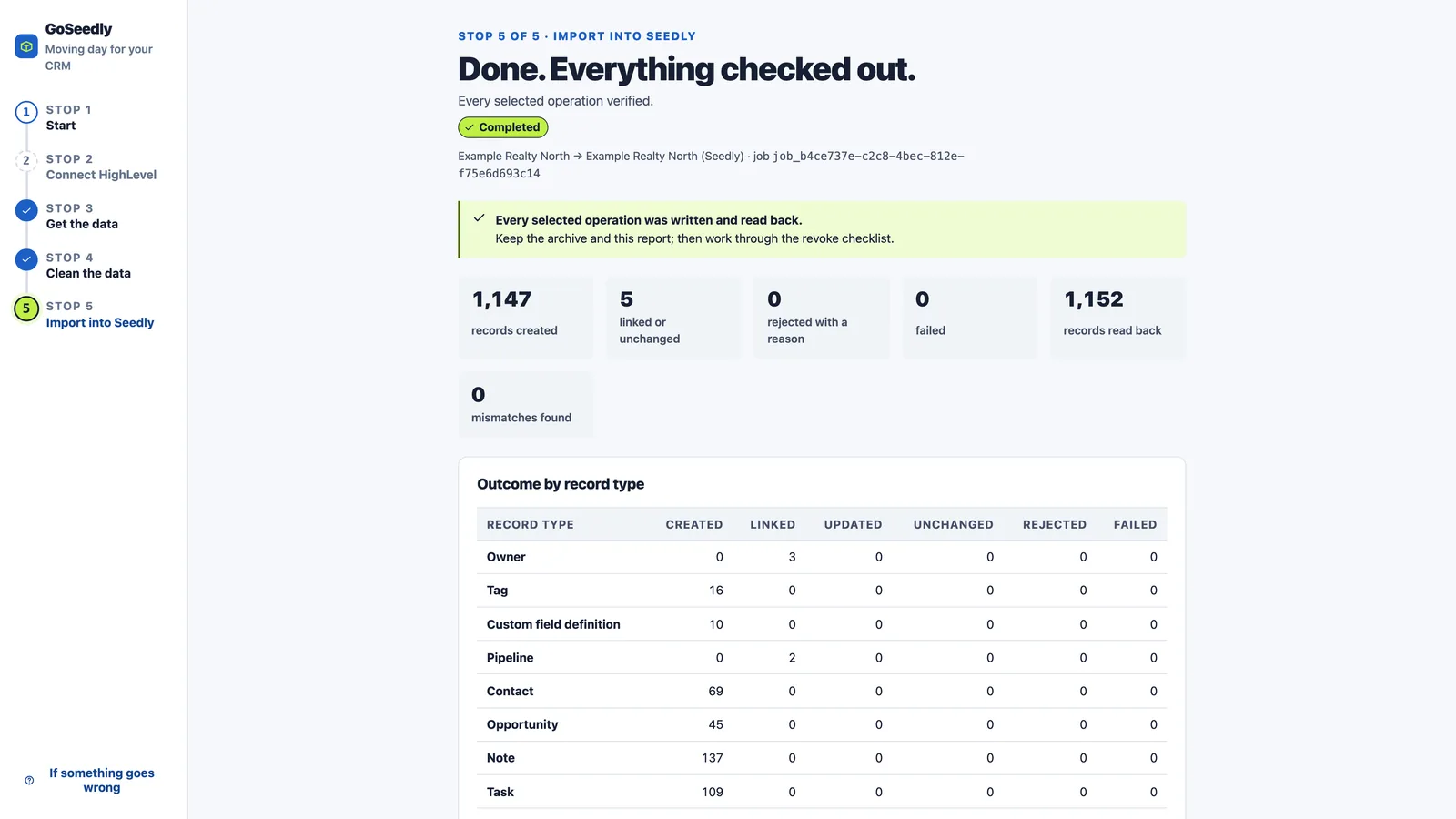Click the help icon beside If something goes wrong

coord(29,780)
